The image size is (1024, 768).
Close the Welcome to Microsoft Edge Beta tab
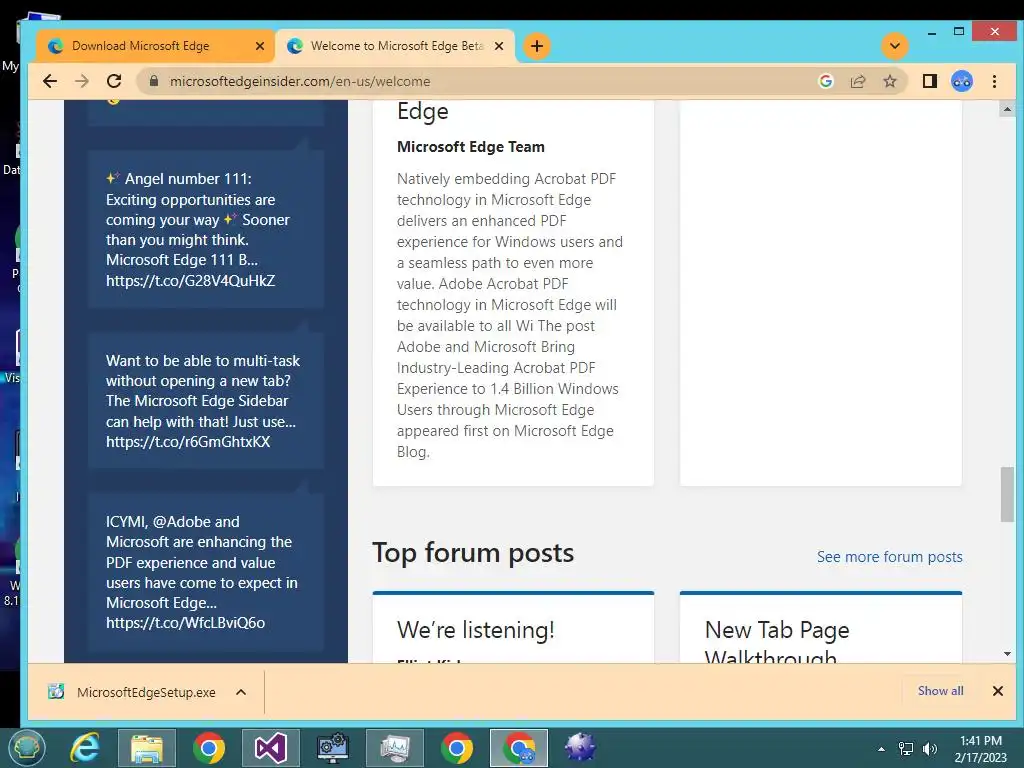click(499, 46)
